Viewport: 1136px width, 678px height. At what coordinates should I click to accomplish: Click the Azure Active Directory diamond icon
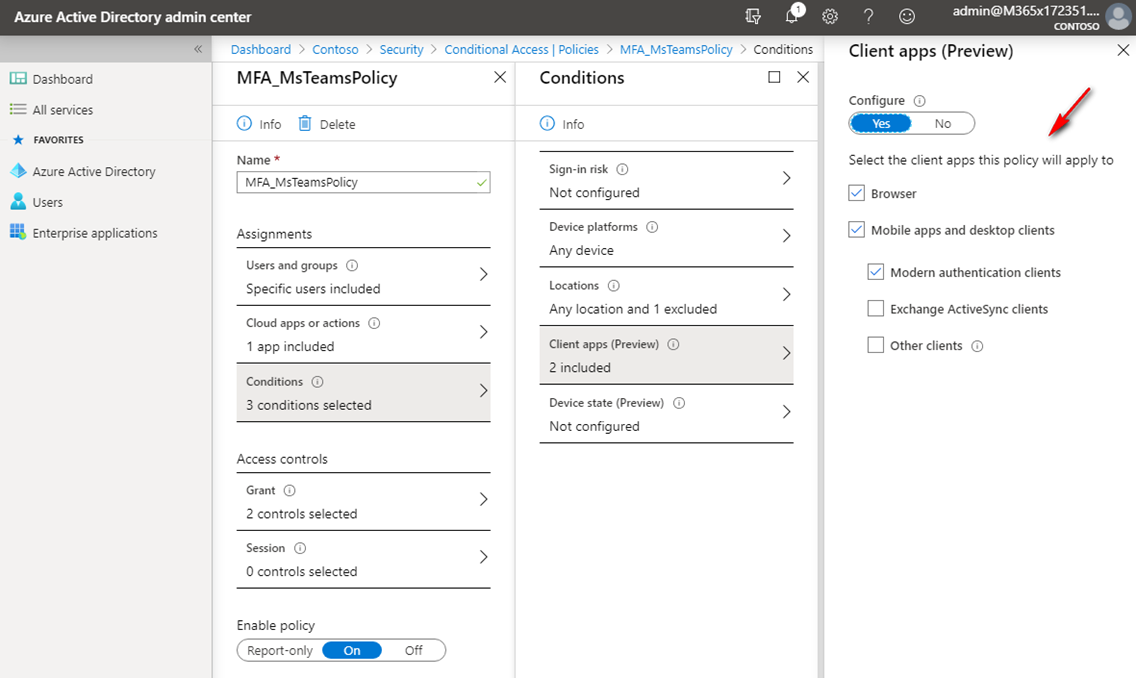(x=18, y=171)
